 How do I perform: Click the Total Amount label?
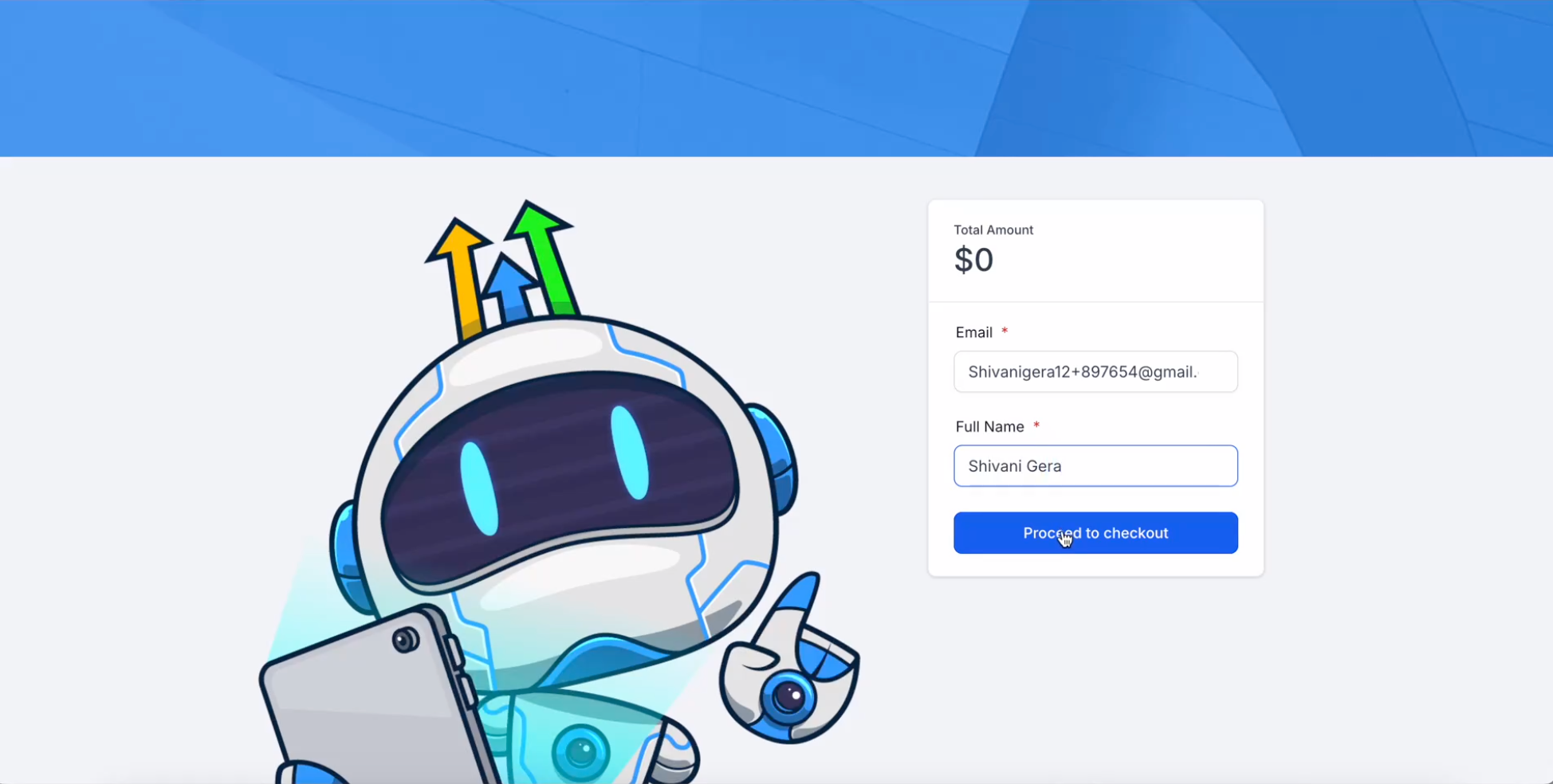[993, 230]
